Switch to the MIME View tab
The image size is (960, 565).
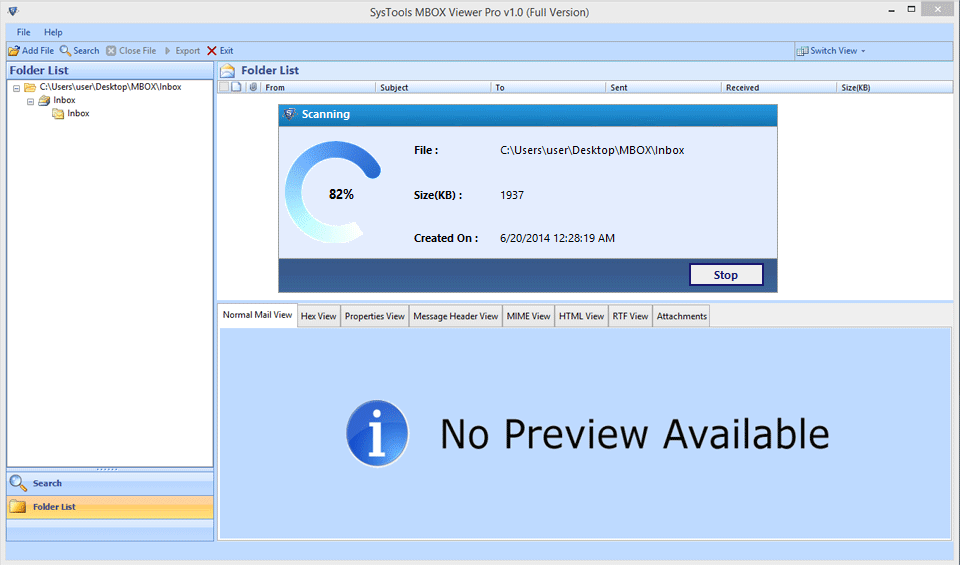point(528,316)
